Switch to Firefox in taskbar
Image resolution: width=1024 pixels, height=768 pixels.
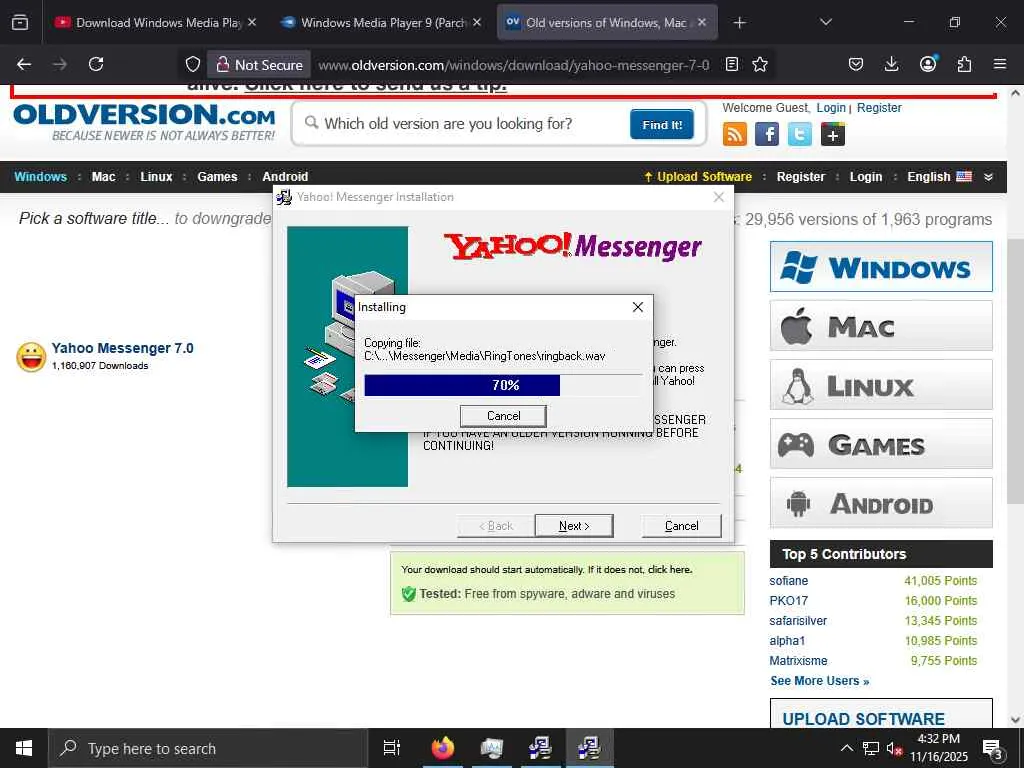443,748
